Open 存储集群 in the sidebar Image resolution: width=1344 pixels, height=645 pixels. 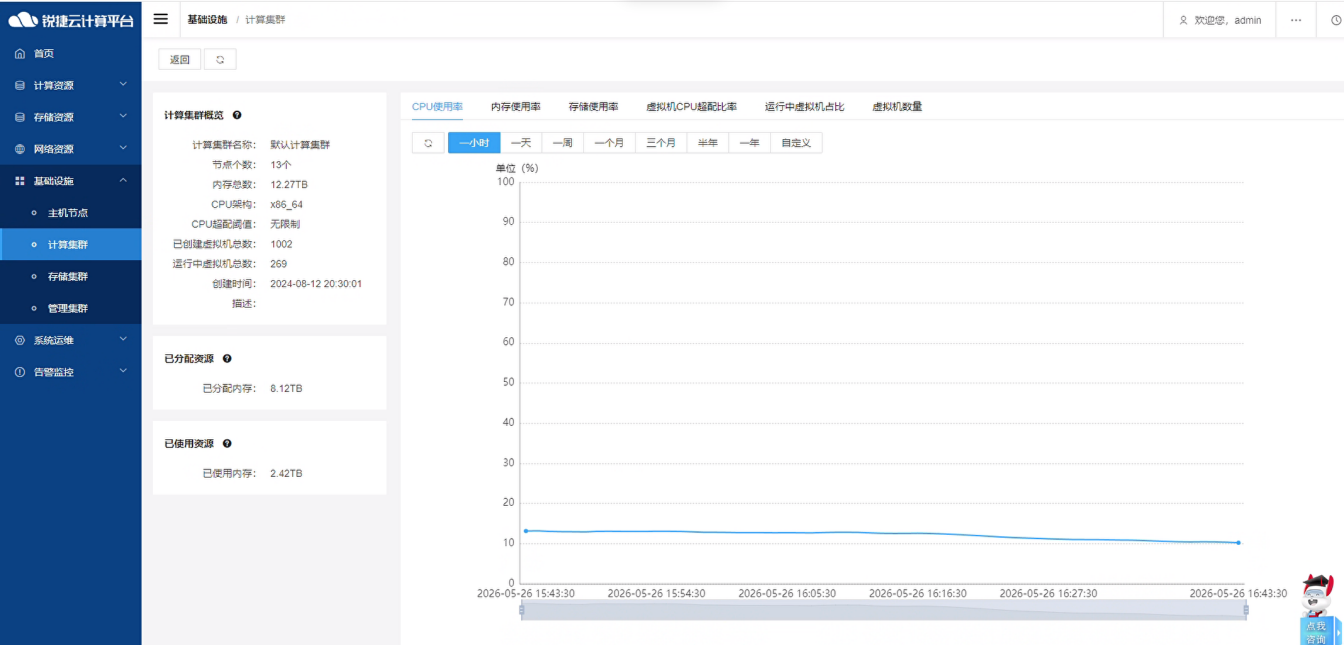coord(70,276)
